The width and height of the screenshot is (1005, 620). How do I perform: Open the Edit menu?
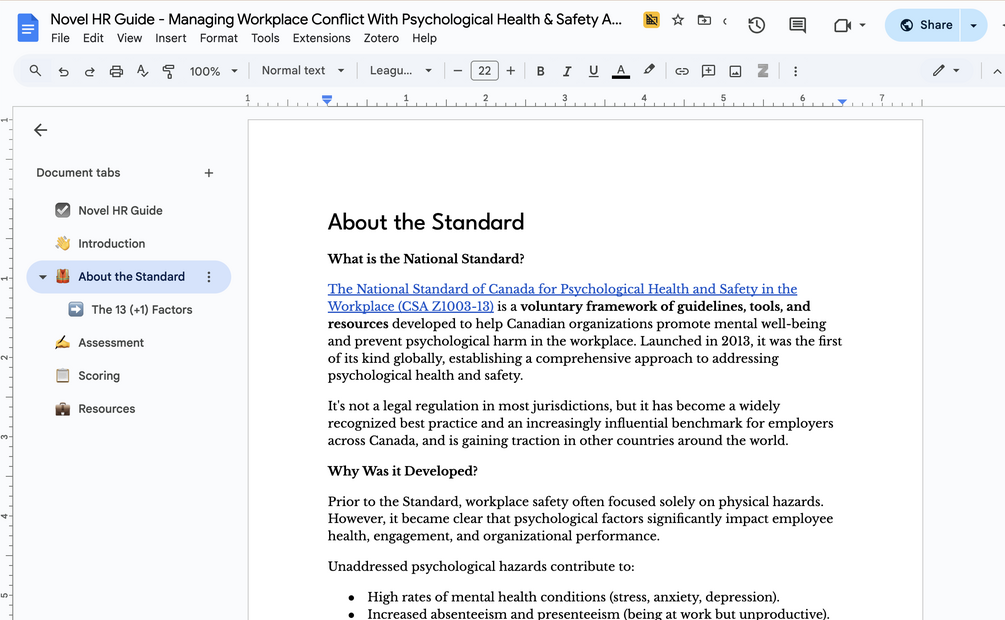pos(93,38)
